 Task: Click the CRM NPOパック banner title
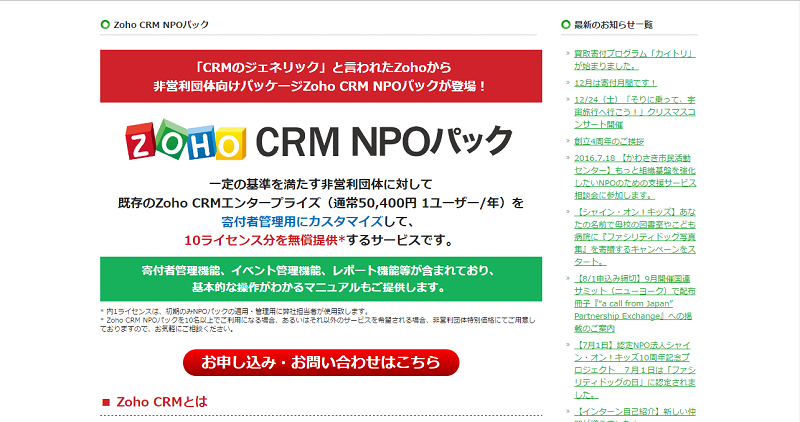[x=384, y=140]
